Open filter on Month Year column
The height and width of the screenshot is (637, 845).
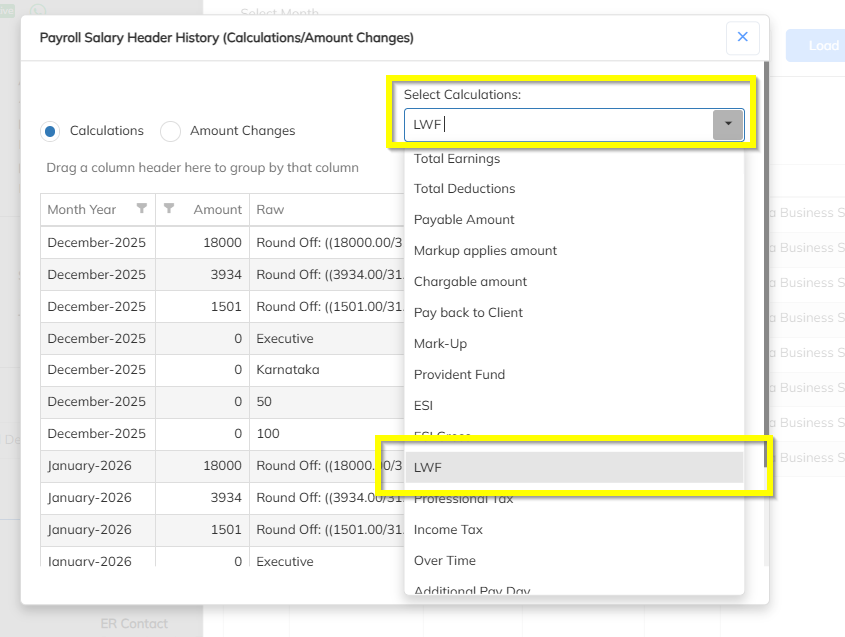click(141, 209)
